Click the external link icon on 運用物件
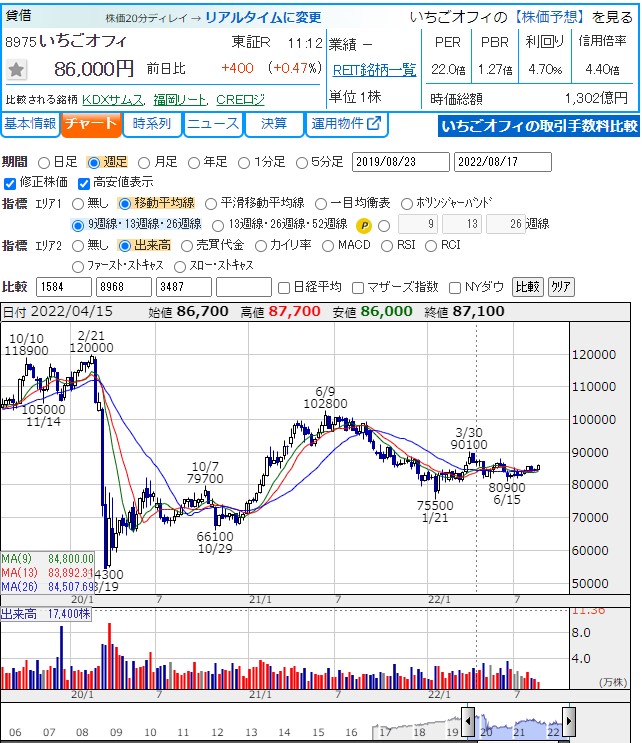The image size is (642, 743). (x=374, y=124)
